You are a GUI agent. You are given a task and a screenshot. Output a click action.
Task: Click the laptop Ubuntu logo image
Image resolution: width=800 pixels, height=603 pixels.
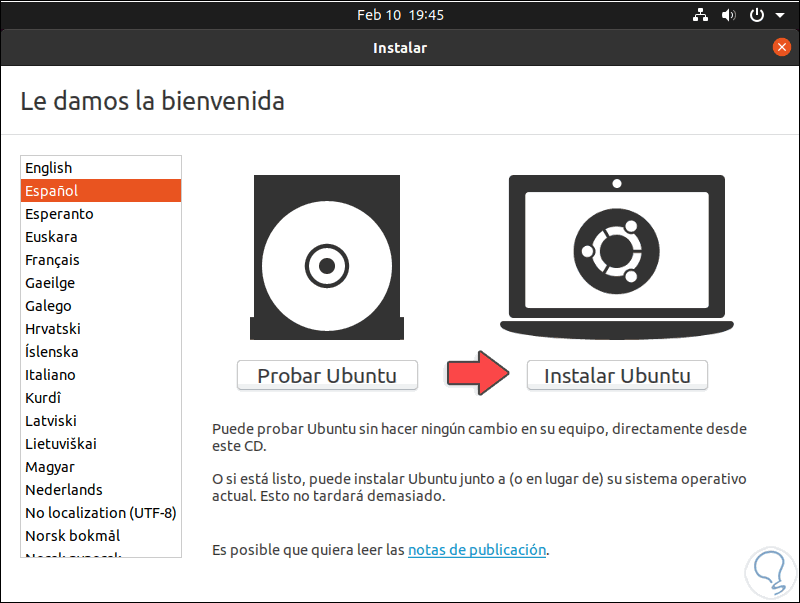tap(617, 258)
